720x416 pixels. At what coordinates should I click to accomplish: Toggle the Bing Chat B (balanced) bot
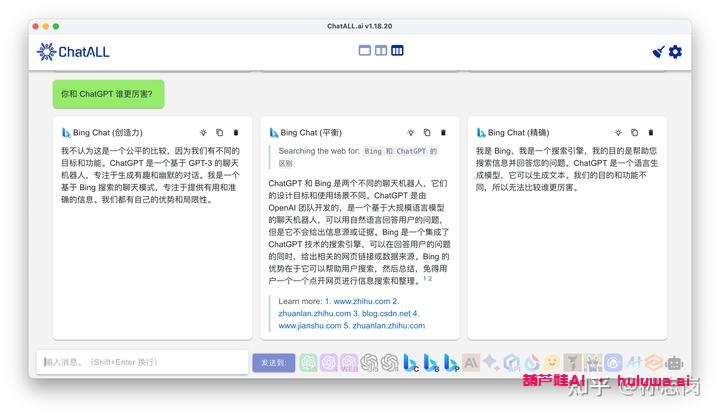[431, 363]
